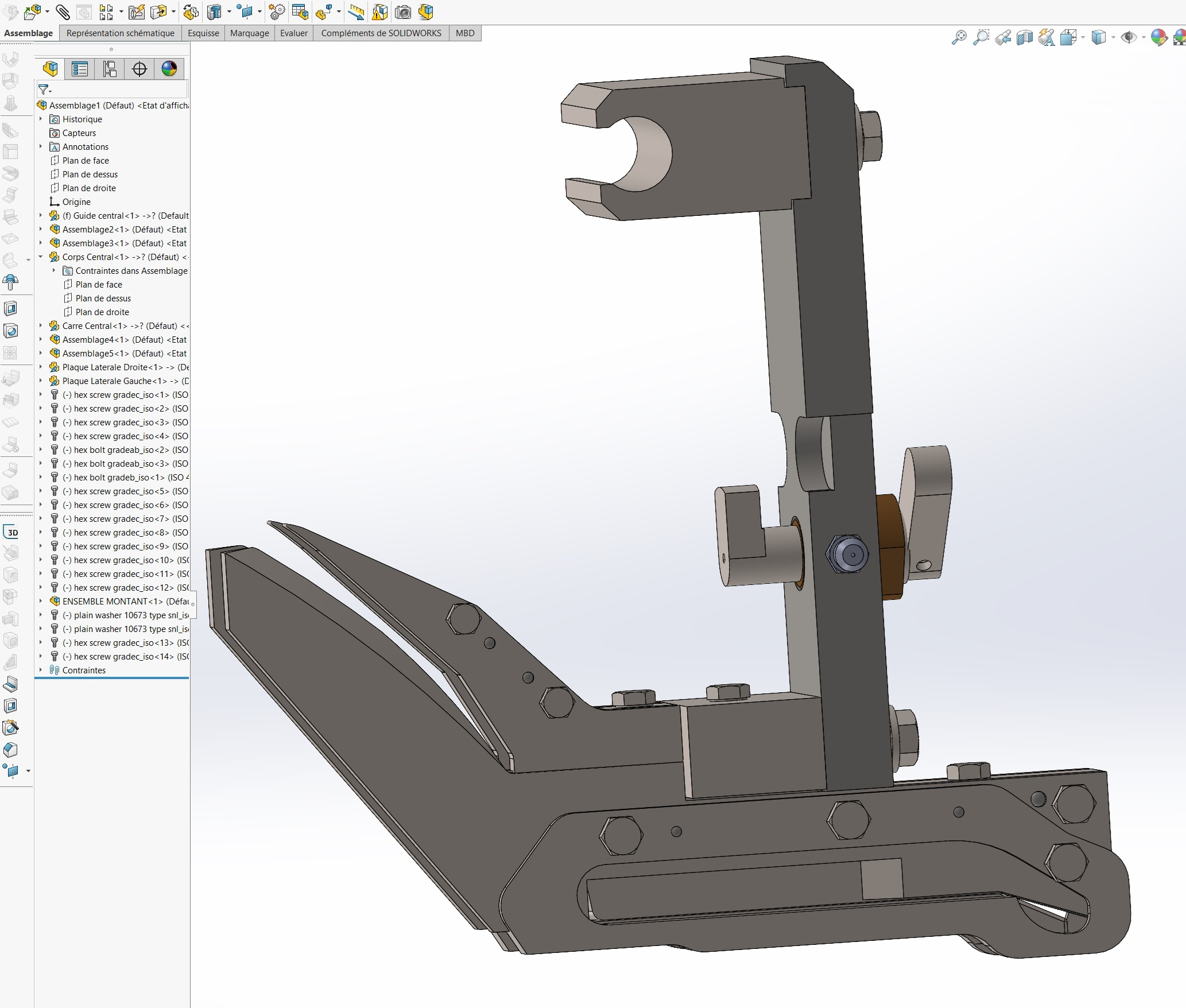Click the Contraintes folder at tree bottom

click(x=84, y=670)
